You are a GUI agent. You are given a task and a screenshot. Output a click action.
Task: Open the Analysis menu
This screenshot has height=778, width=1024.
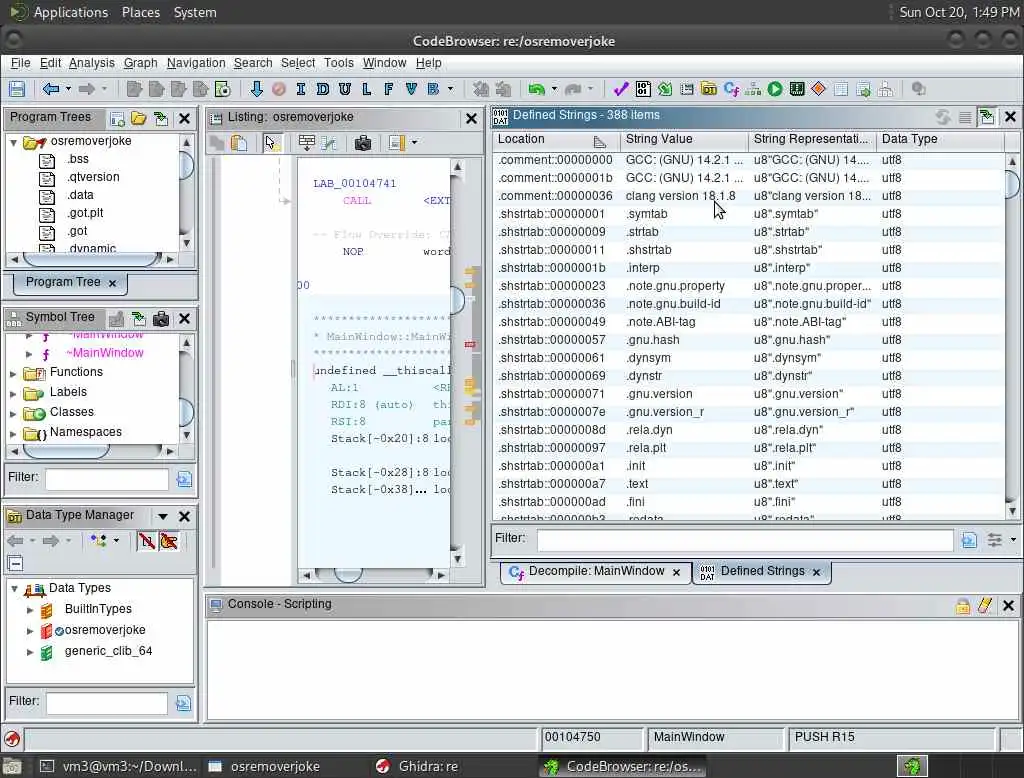91,63
